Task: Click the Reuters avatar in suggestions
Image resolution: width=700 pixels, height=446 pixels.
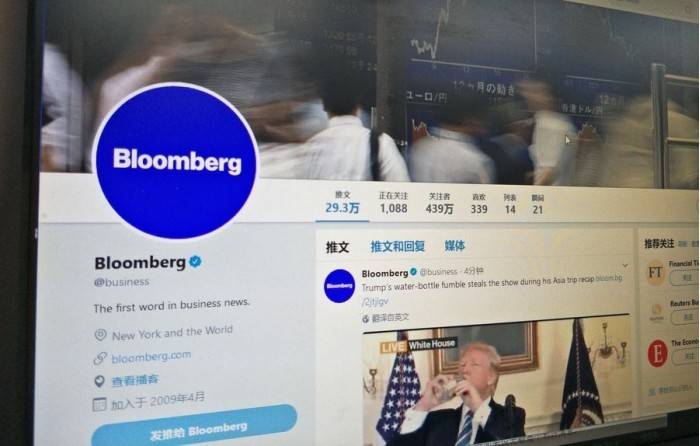Action: pos(656,313)
